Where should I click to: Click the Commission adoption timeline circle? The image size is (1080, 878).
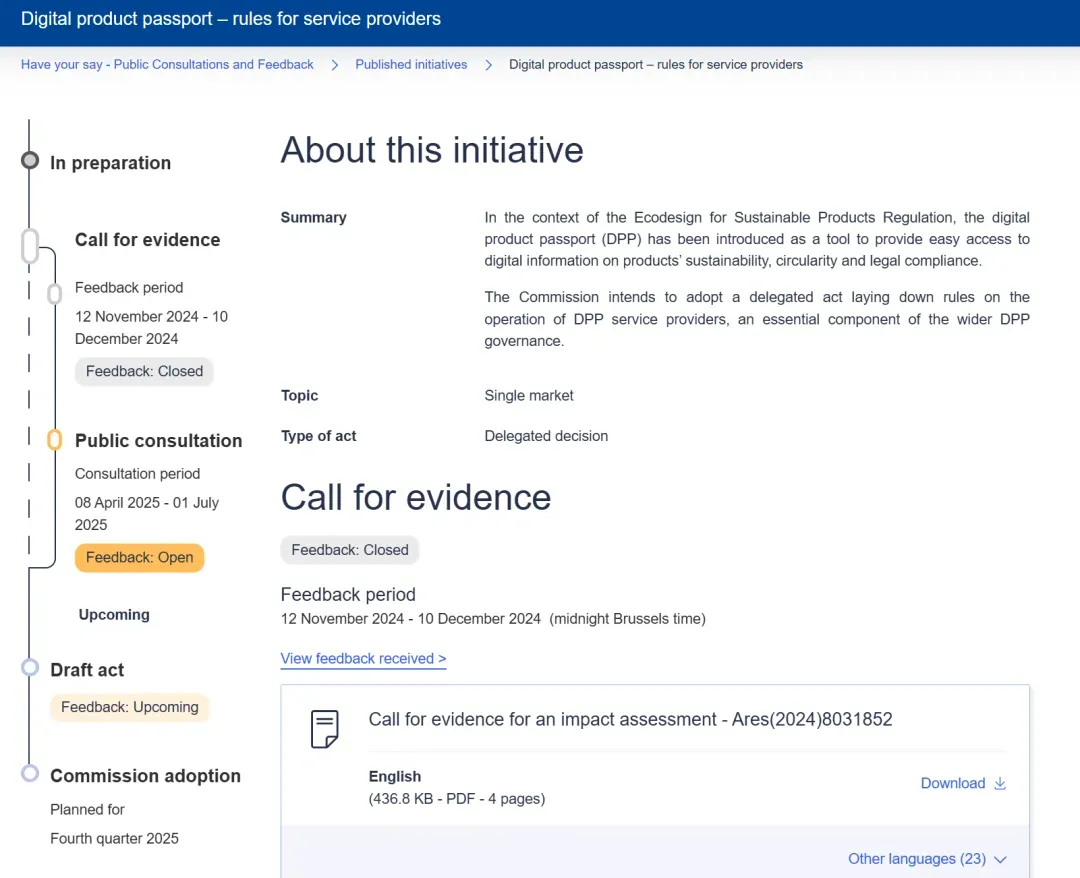pos(30,774)
